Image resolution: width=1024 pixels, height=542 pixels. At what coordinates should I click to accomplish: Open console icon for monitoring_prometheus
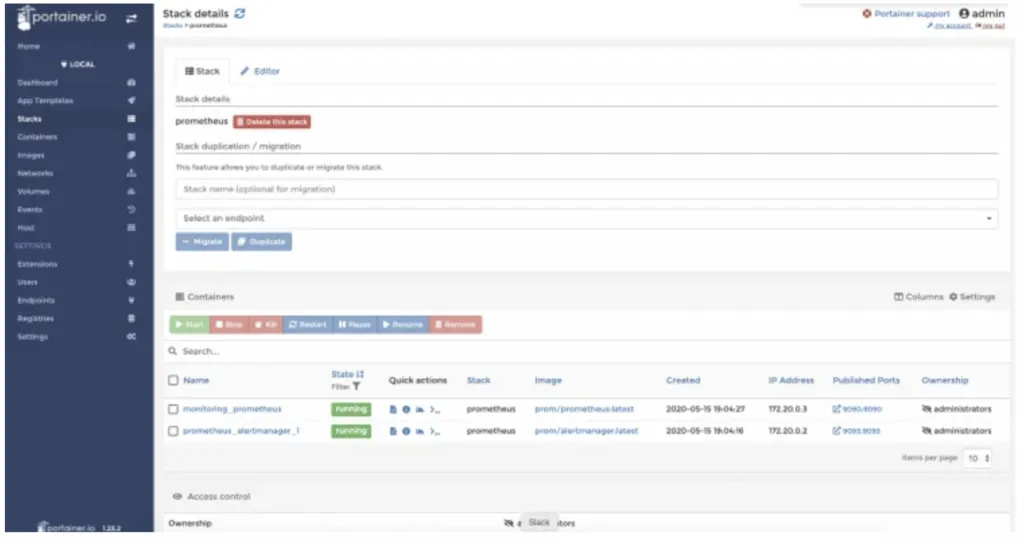435,409
